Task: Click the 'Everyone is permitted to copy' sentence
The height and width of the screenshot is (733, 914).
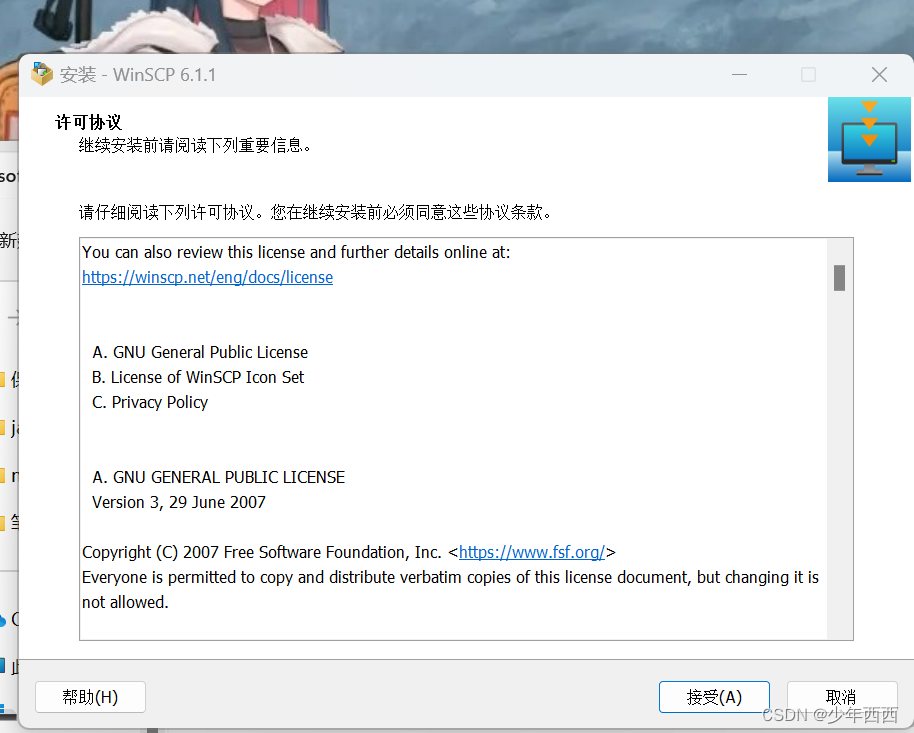Action: 450,590
